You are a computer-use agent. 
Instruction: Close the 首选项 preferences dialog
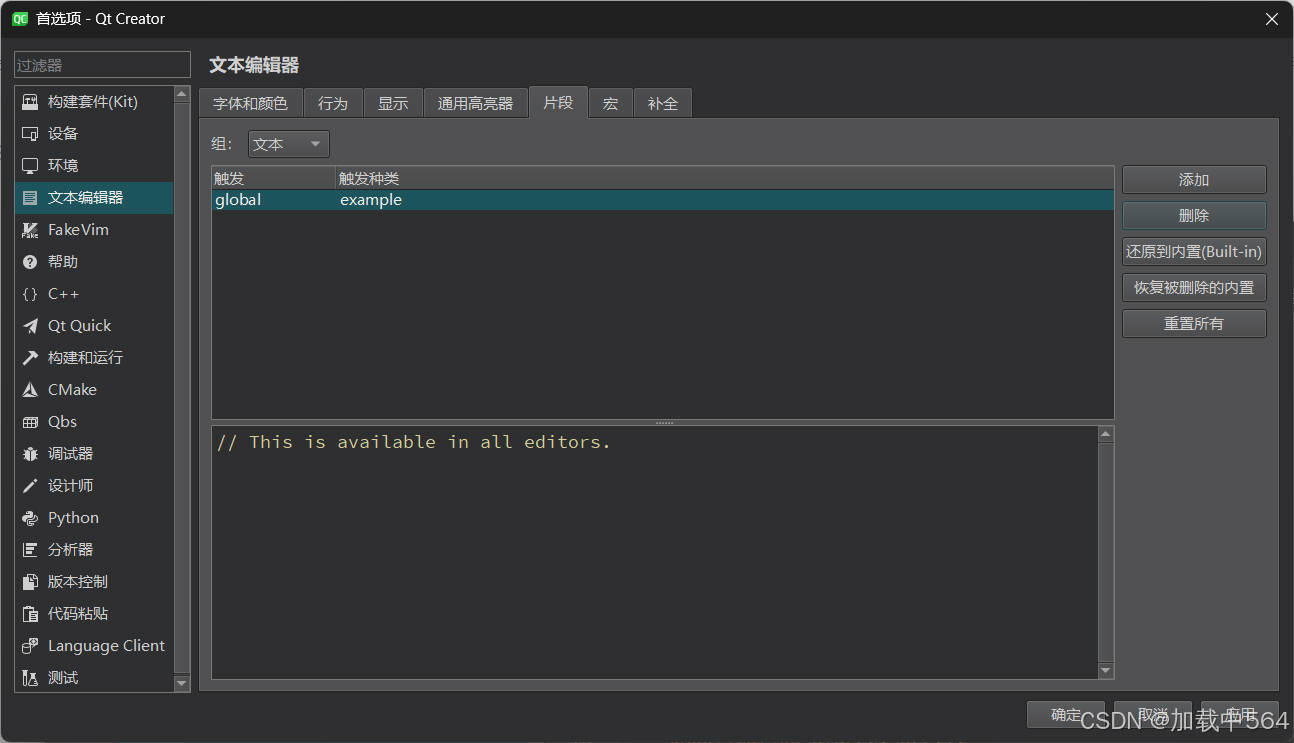coord(1272,19)
